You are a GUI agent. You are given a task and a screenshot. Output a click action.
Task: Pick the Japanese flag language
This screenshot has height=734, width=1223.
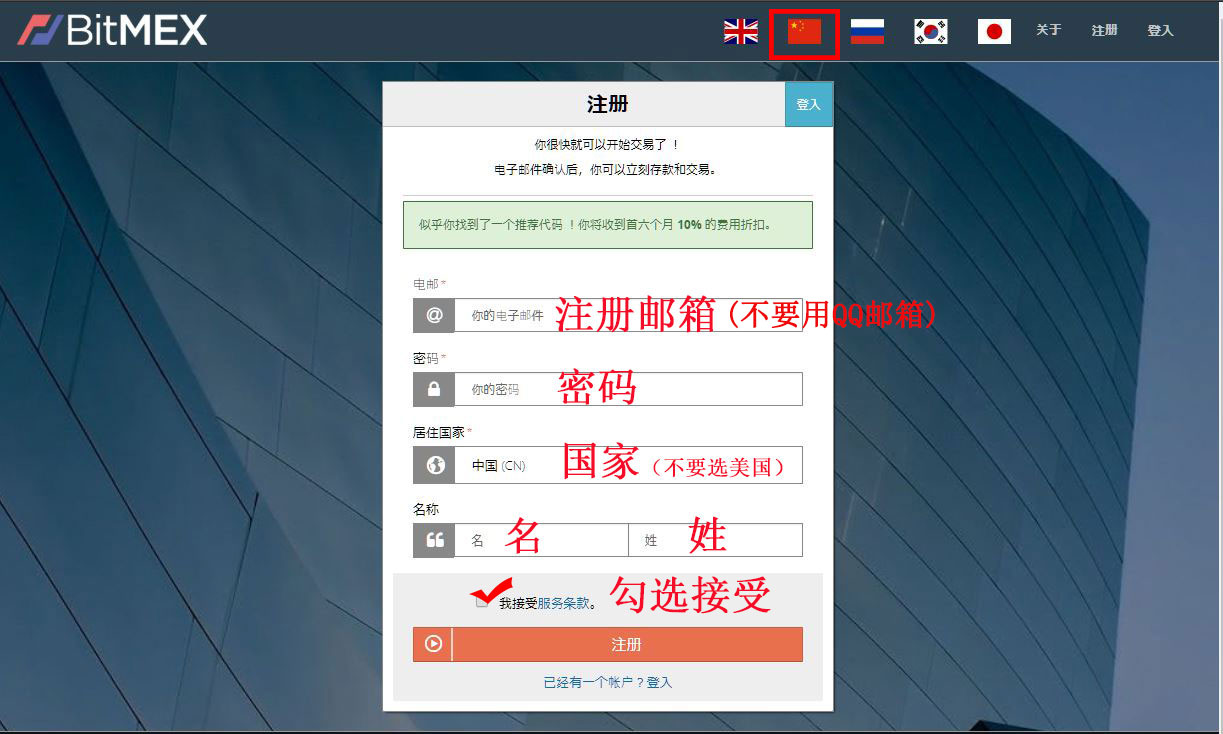click(994, 31)
